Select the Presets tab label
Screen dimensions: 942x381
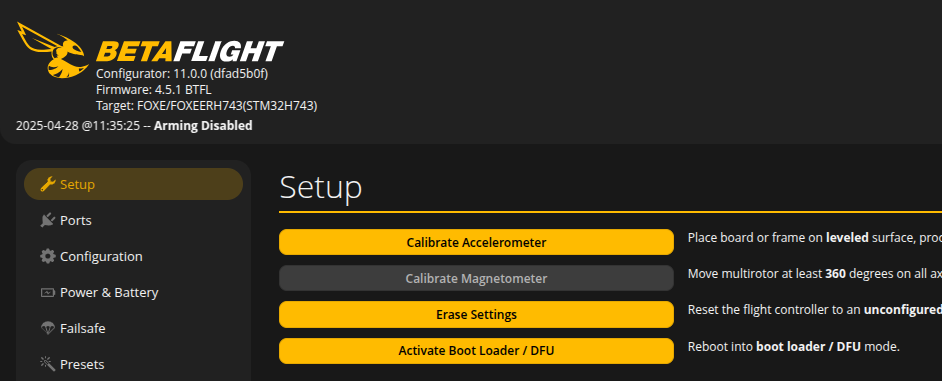pyautogui.click(x=82, y=365)
